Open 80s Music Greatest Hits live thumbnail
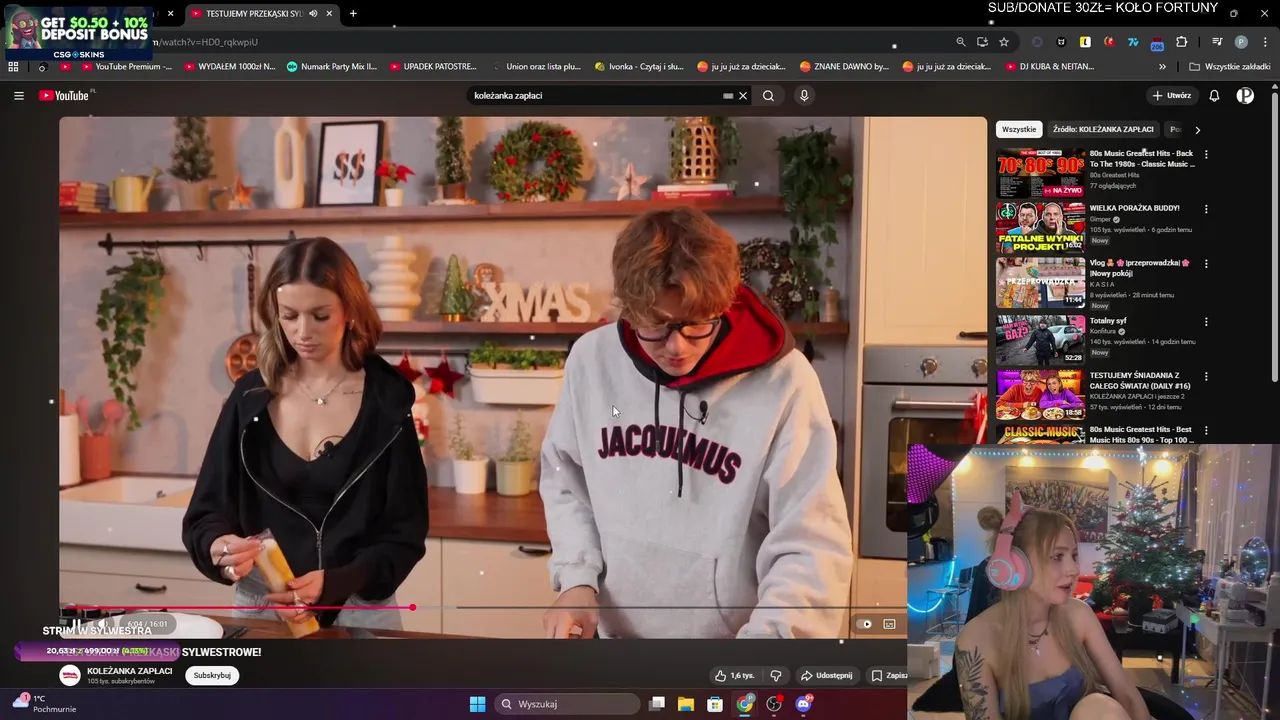Image resolution: width=1280 pixels, height=720 pixels. click(1040, 173)
